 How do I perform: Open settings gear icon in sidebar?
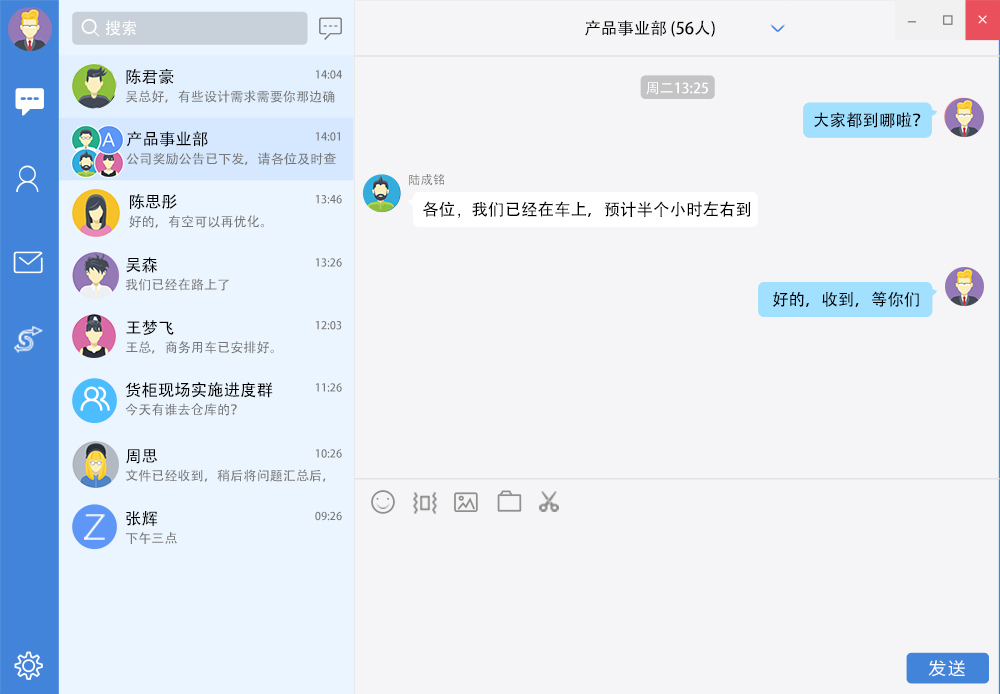29,665
